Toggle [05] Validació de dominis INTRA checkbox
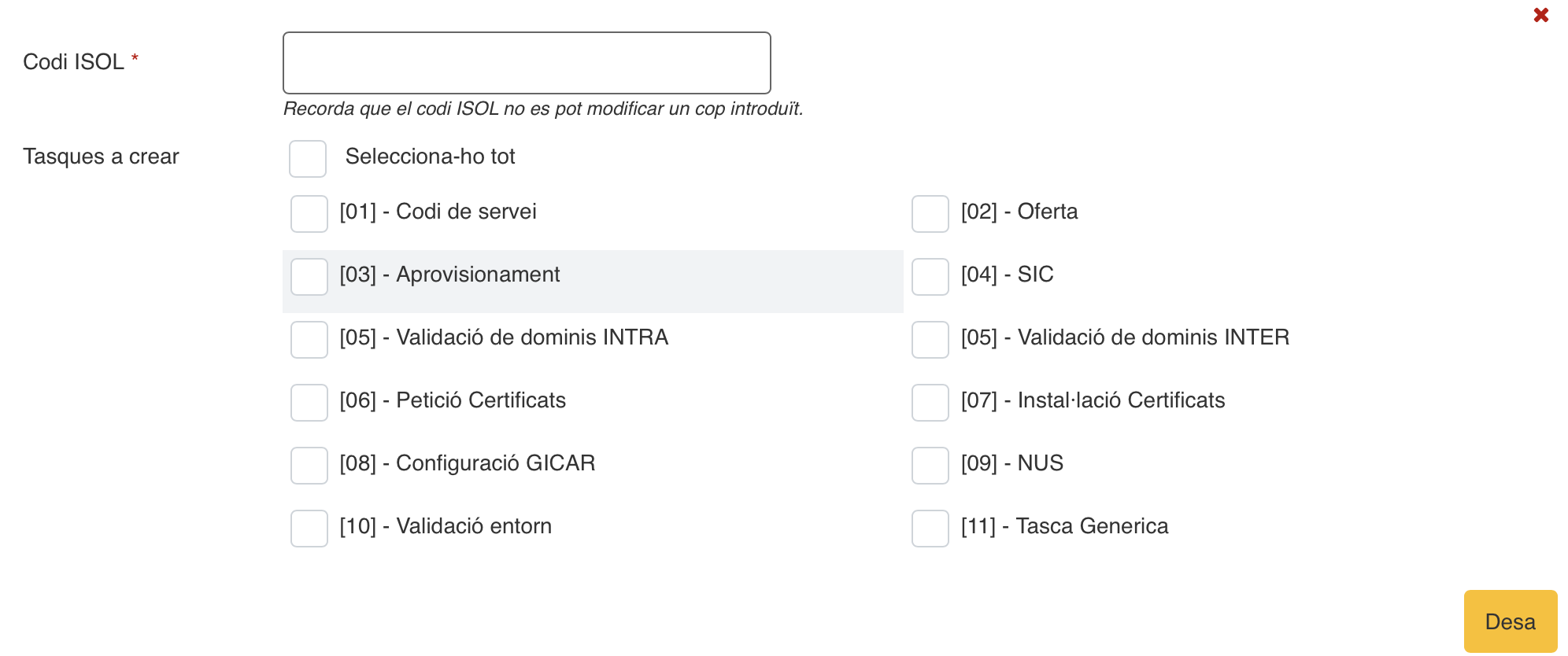1568x656 pixels. 309,340
